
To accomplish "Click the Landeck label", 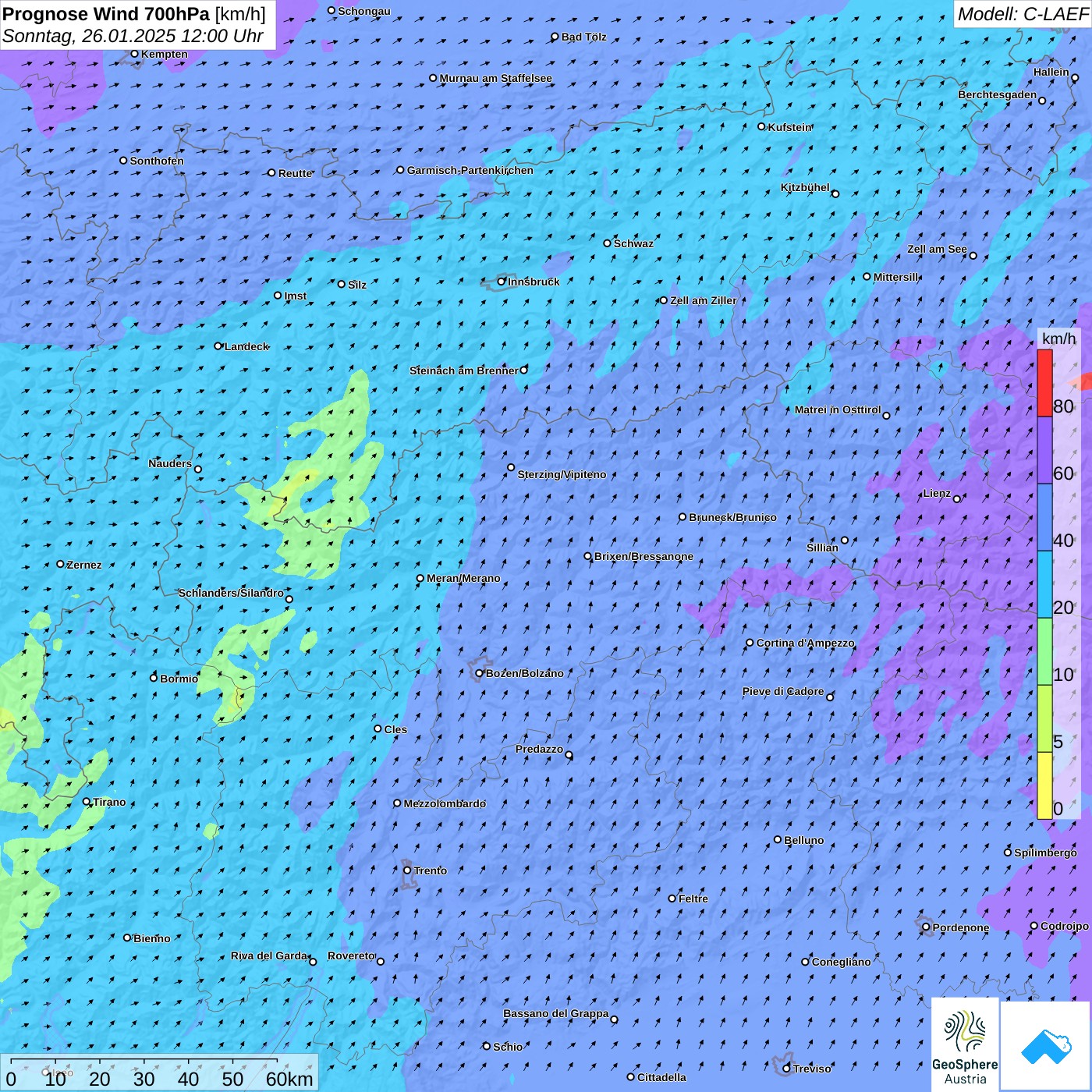I will coord(246,346).
